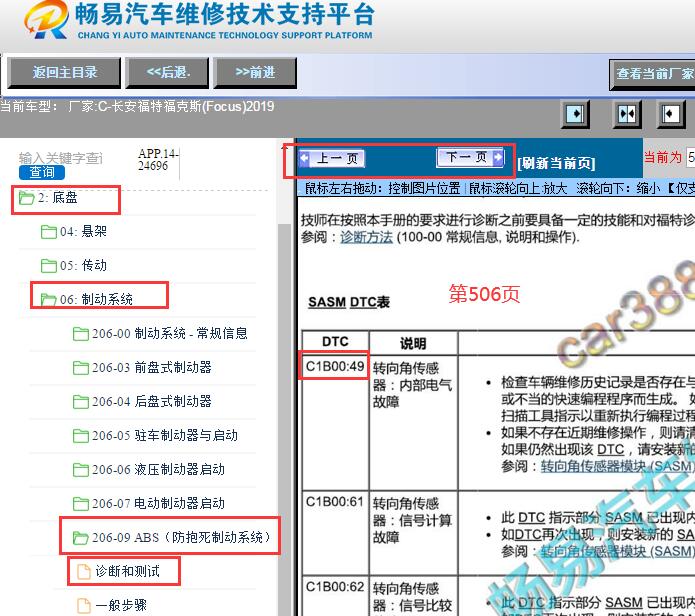Click folder icon beside 206-04 后盘式制动器

81,402
